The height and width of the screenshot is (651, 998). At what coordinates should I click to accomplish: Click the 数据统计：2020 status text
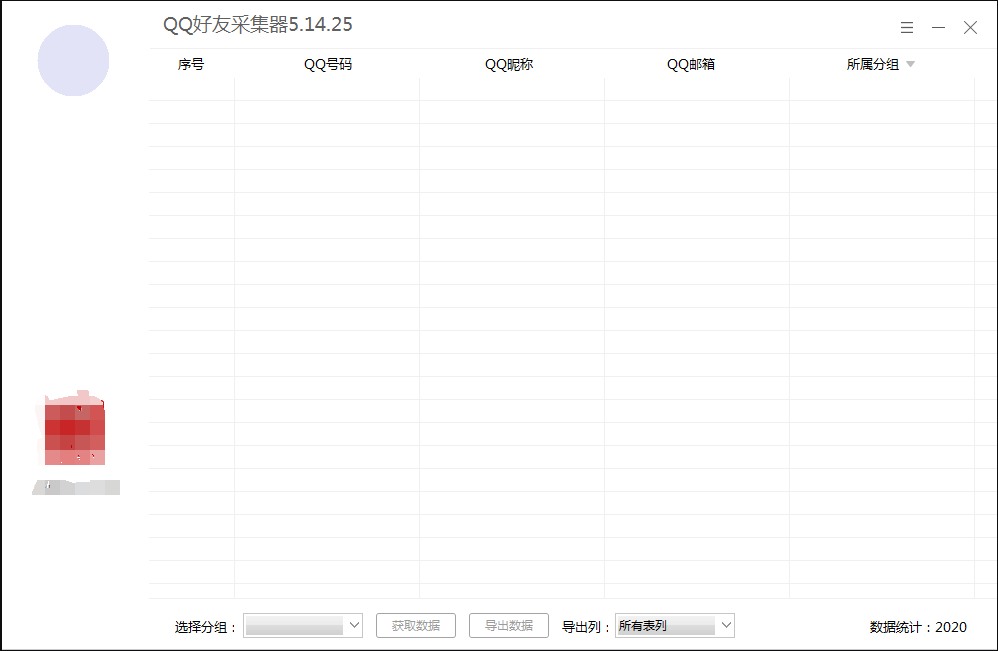click(918, 627)
